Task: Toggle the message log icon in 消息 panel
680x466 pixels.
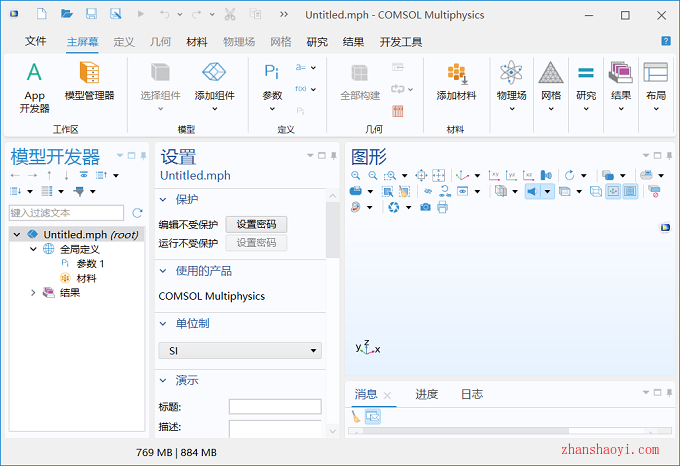Action: coord(373,417)
